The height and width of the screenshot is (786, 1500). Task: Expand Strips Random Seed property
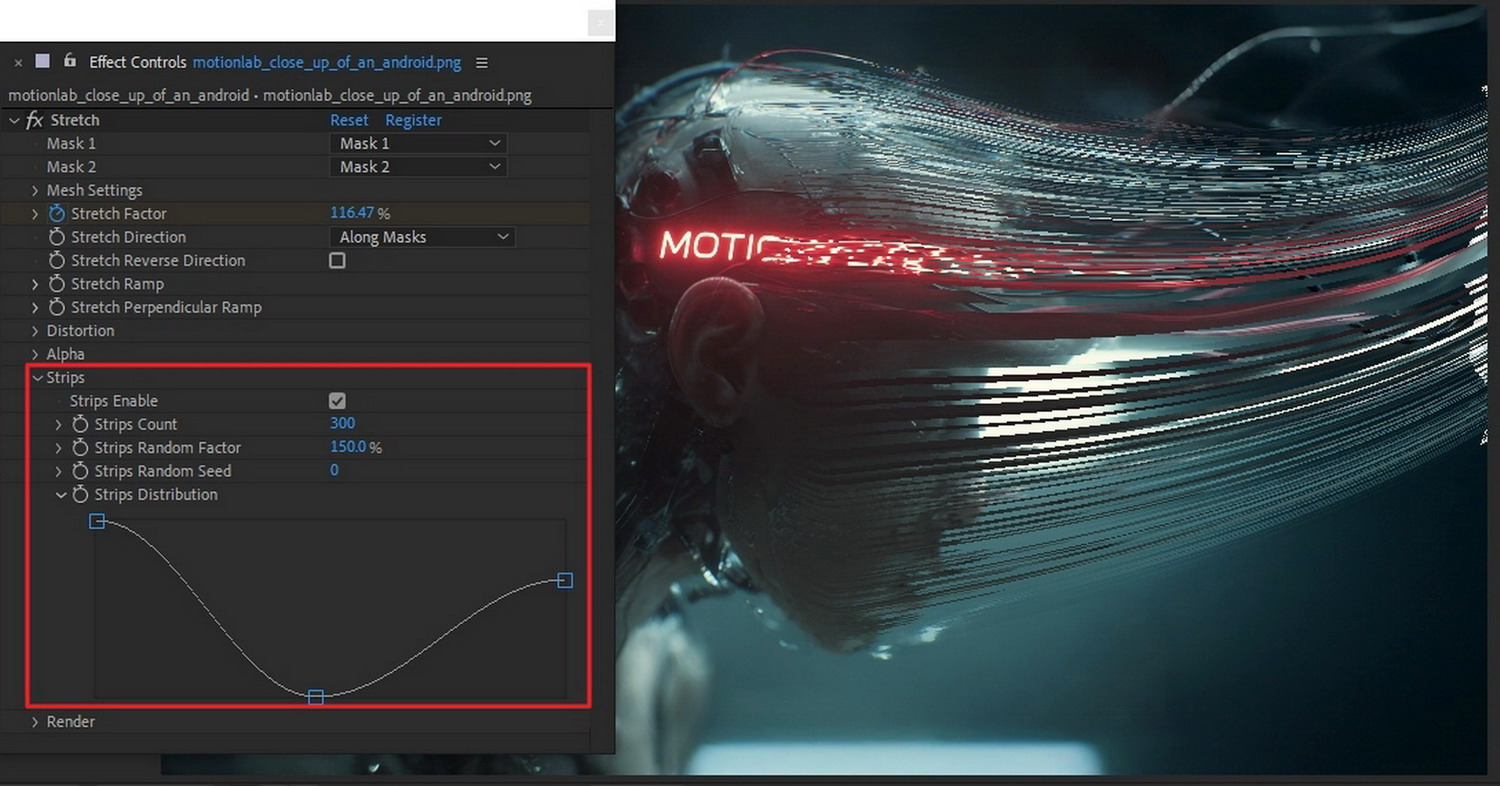point(59,471)
